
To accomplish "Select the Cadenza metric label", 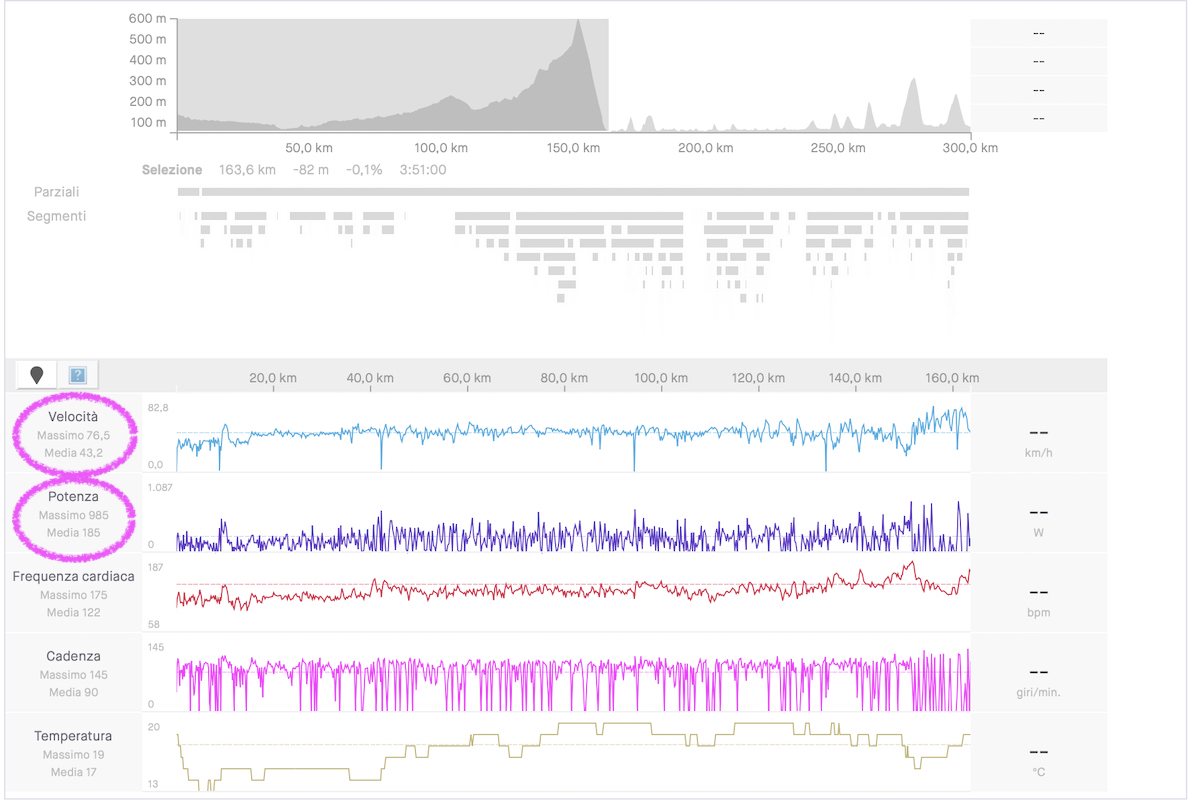I will pyautogui.click(x=74, y=656).
